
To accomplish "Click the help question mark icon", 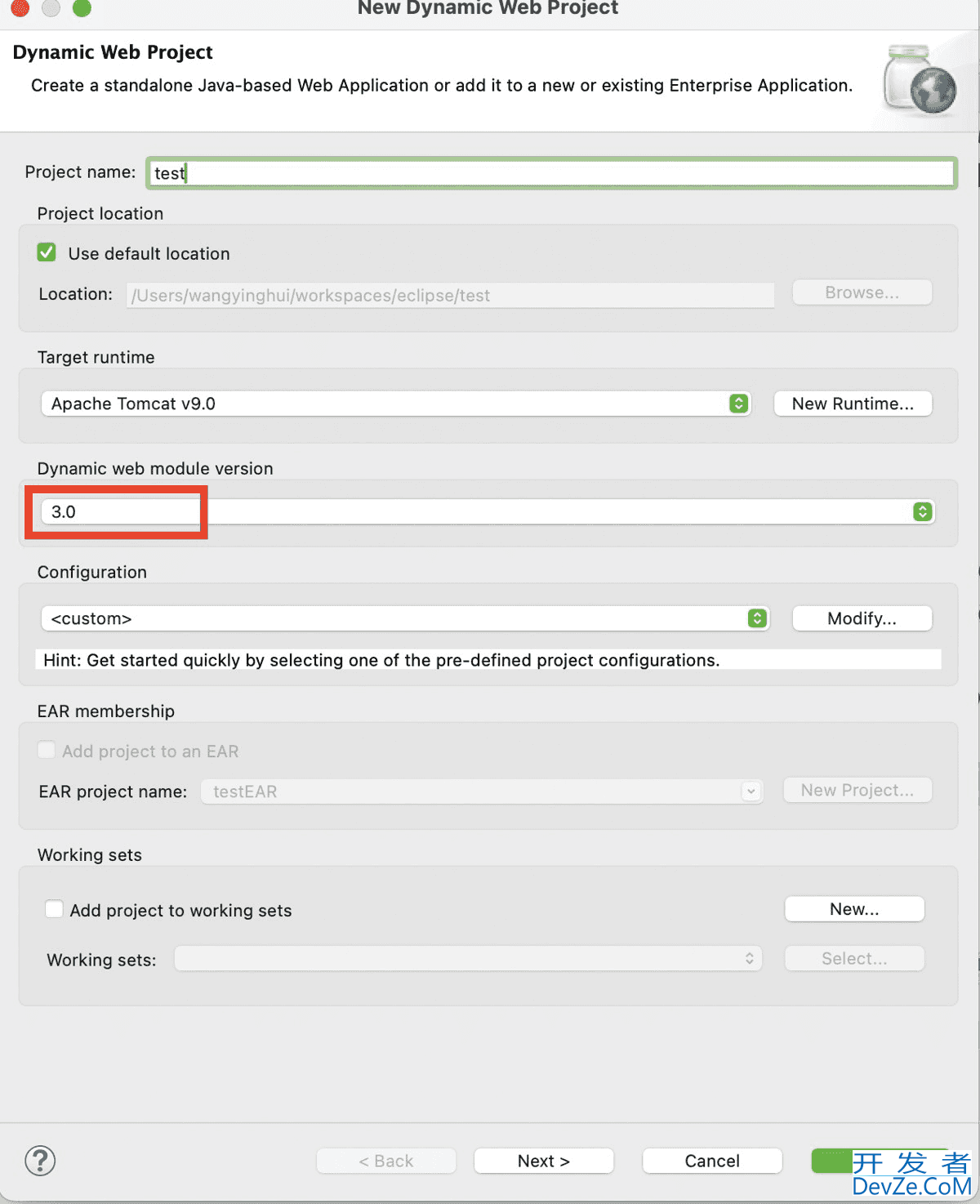I will (40, 1161).
